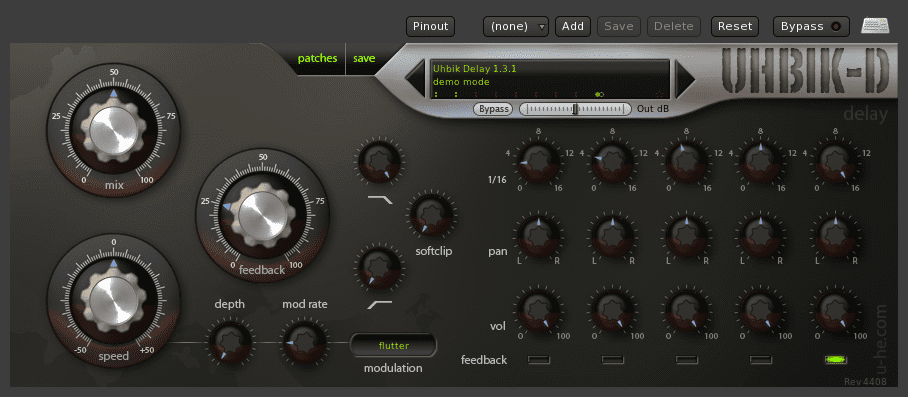Click the high-pass filter knob
Screen dimensions: 908x397
point(379,267)
